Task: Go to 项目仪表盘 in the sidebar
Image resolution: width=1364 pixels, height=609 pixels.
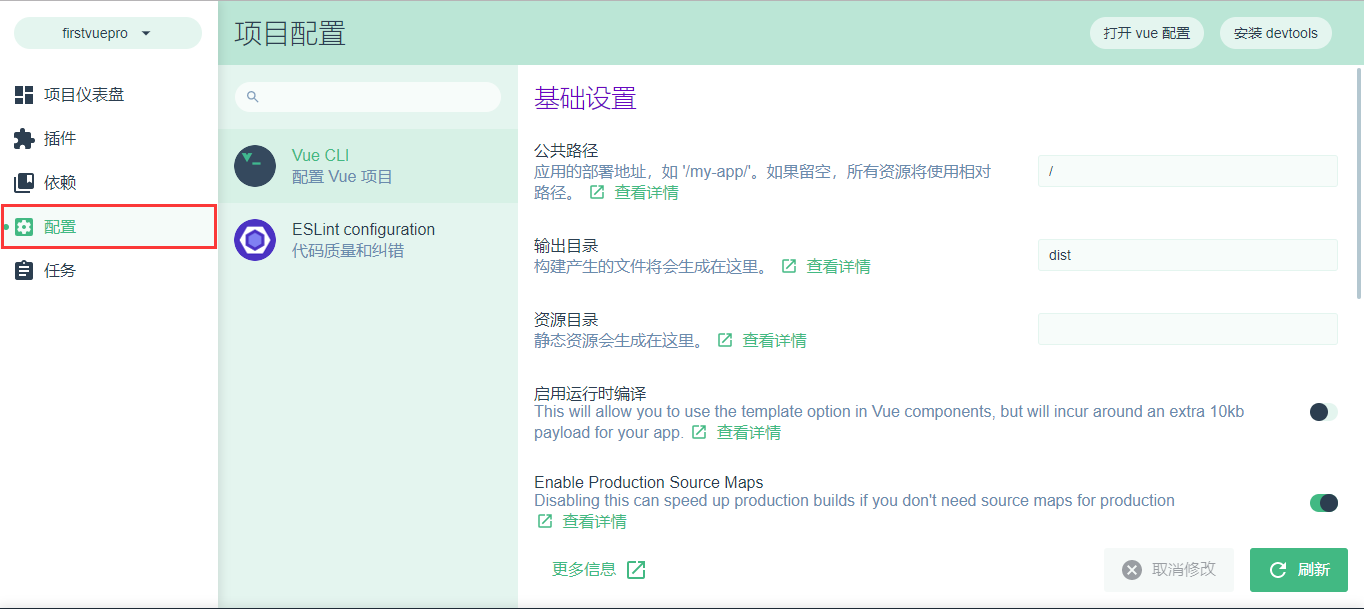Action: pos(109,95)
